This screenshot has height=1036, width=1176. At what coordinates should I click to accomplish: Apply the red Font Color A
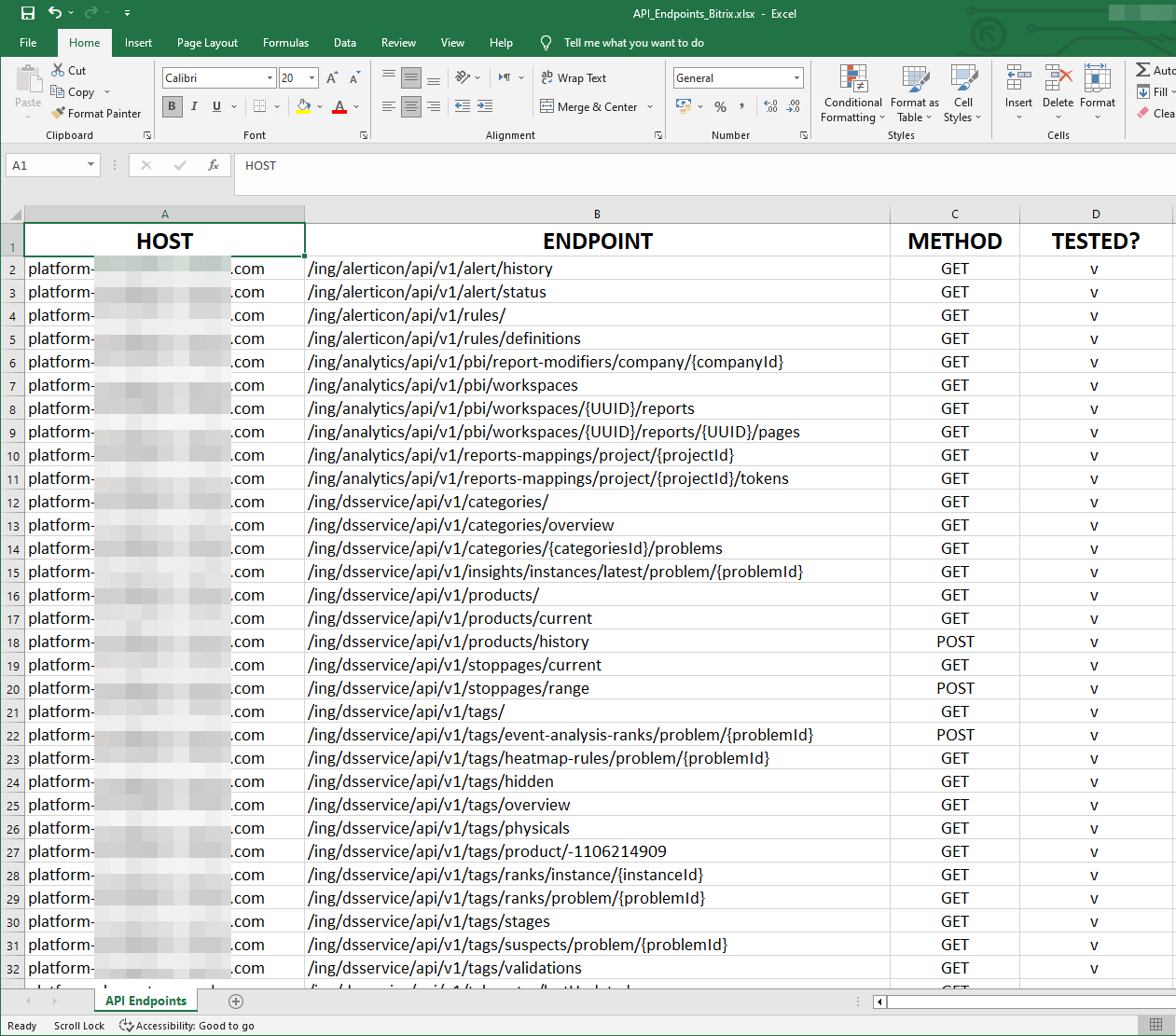tap(339, 106)
